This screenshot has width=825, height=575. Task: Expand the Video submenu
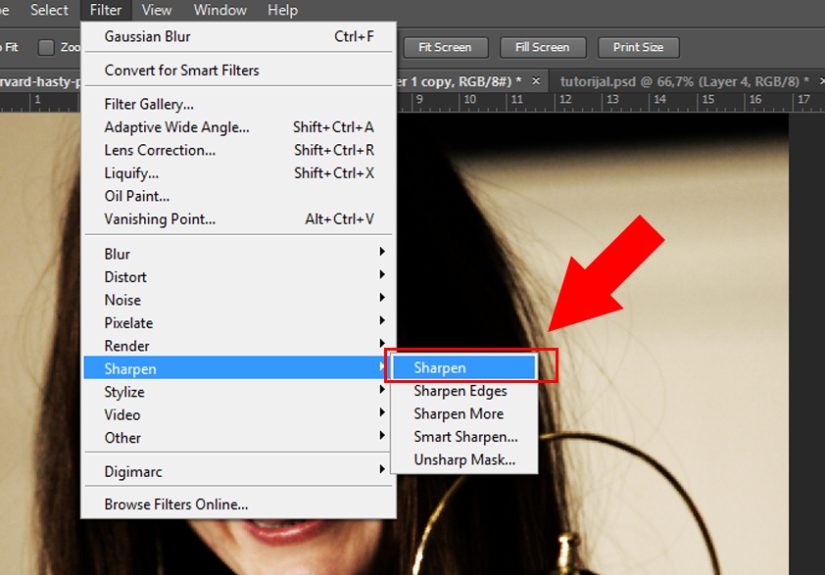[x=239, y=415]
